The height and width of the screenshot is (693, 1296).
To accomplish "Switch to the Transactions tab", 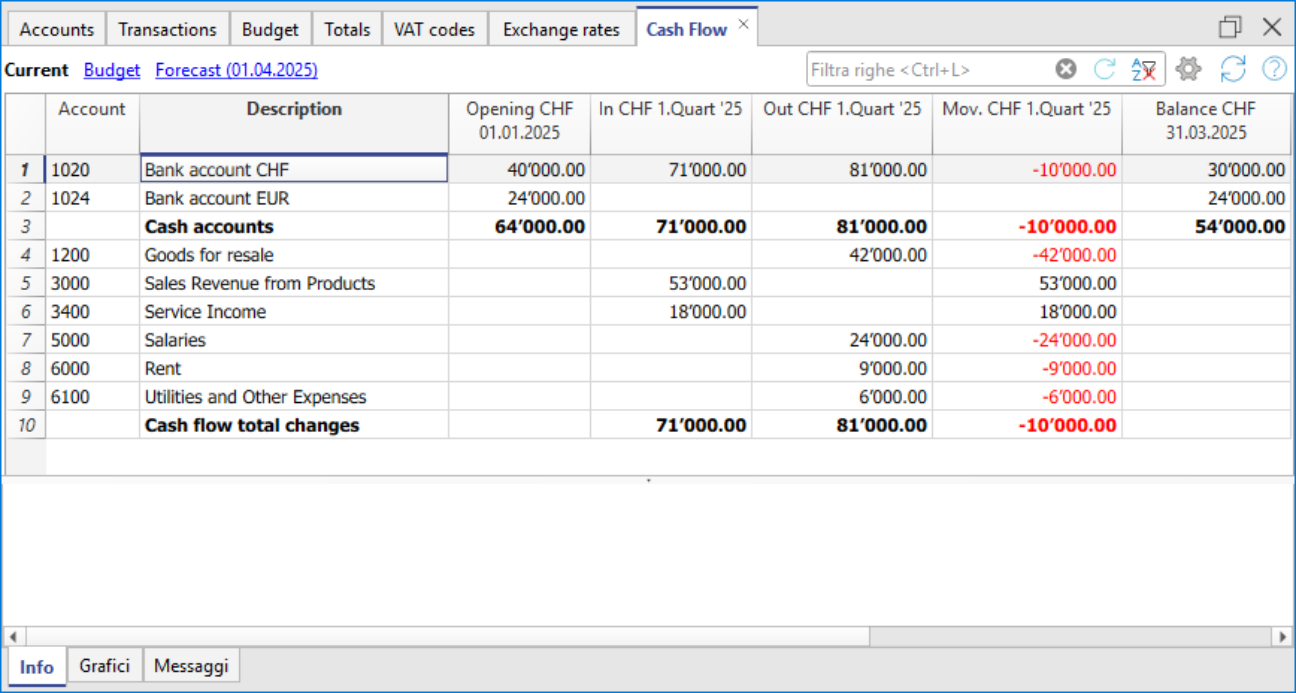I will click(x=167, y=29).
